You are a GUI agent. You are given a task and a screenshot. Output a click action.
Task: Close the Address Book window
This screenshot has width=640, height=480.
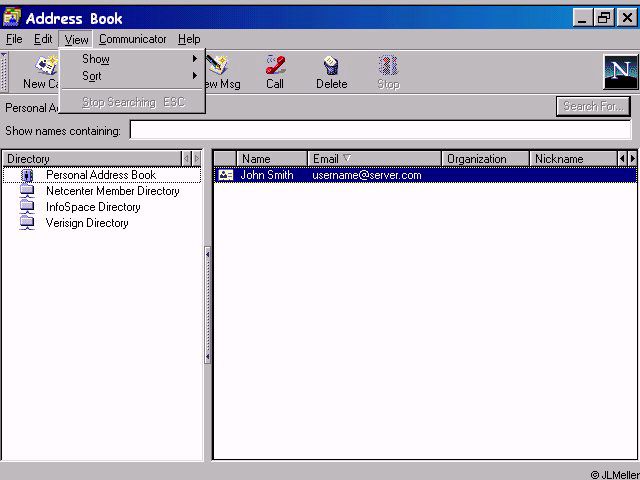(627, 18)
